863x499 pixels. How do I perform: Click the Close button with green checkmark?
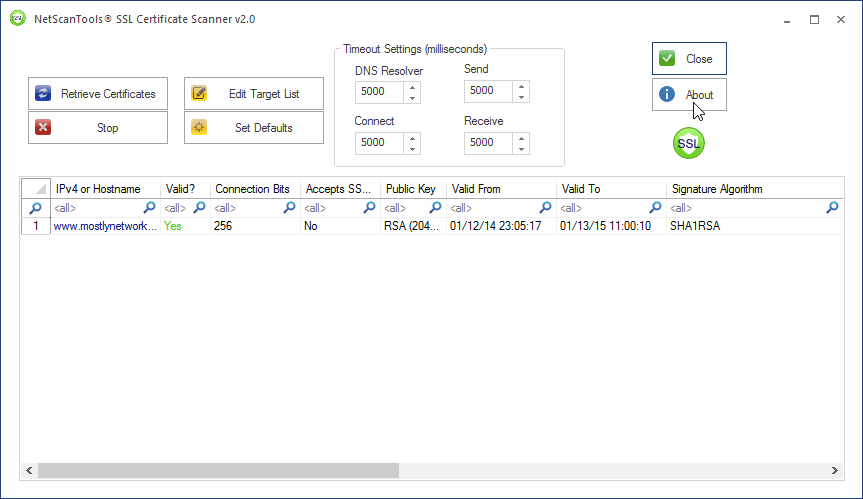689,58
